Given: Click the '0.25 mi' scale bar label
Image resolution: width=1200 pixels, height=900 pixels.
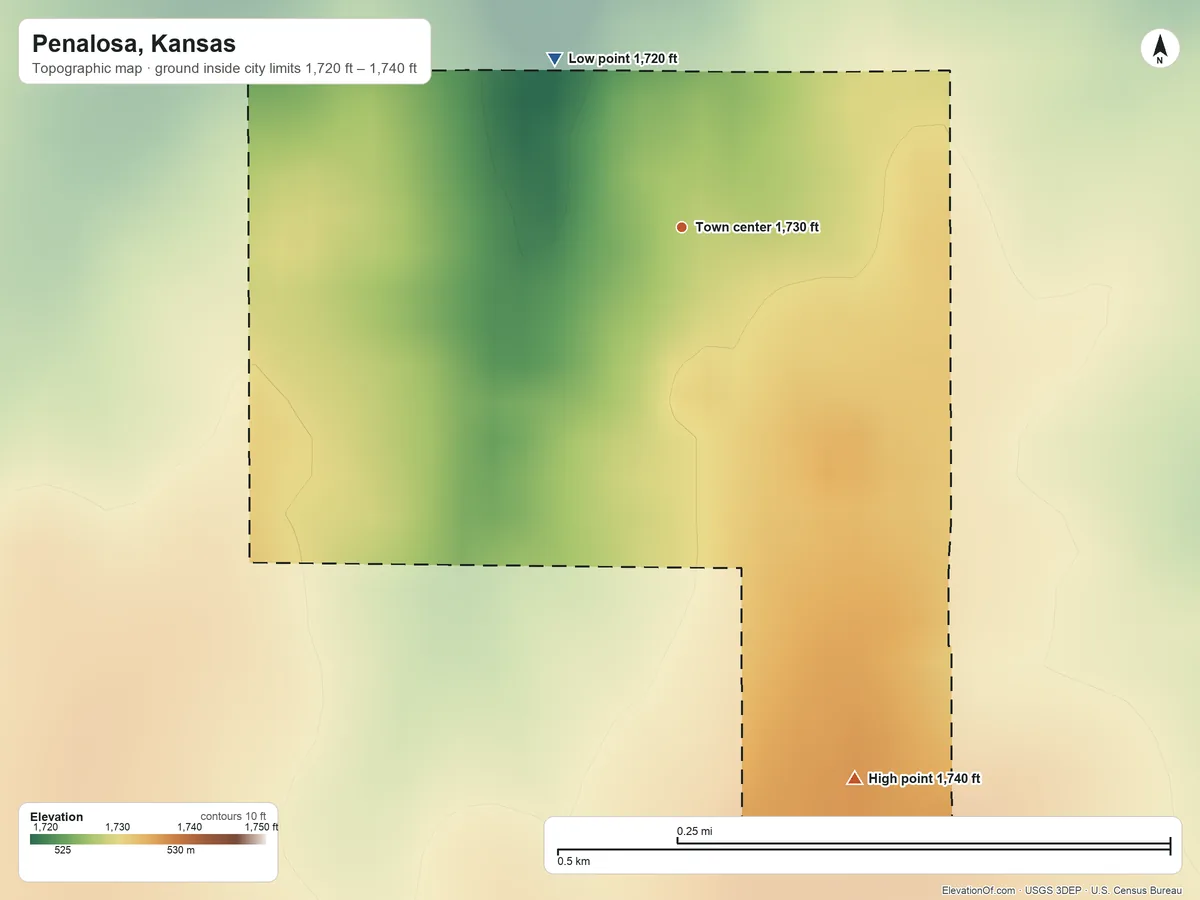Looking at the screenshot, I should click(695, 831).
